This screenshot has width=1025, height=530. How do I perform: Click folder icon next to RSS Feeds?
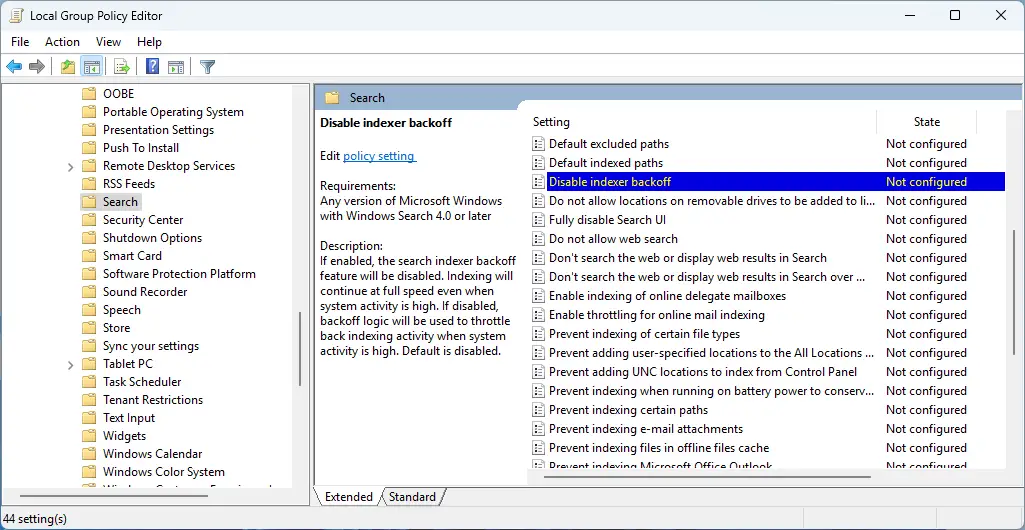[x=89, y=184]
